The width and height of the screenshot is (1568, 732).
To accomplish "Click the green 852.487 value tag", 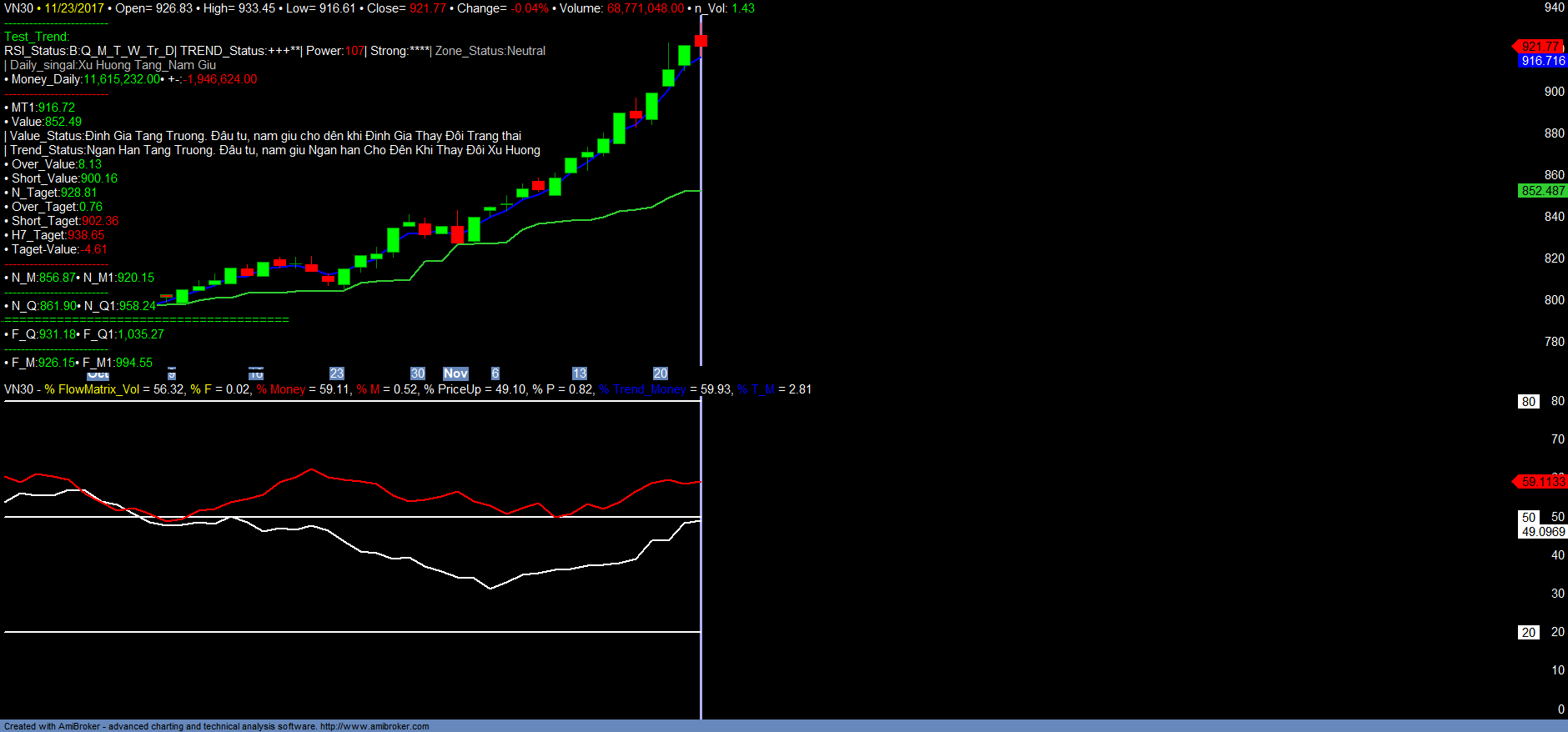I will pos(1542,191).
